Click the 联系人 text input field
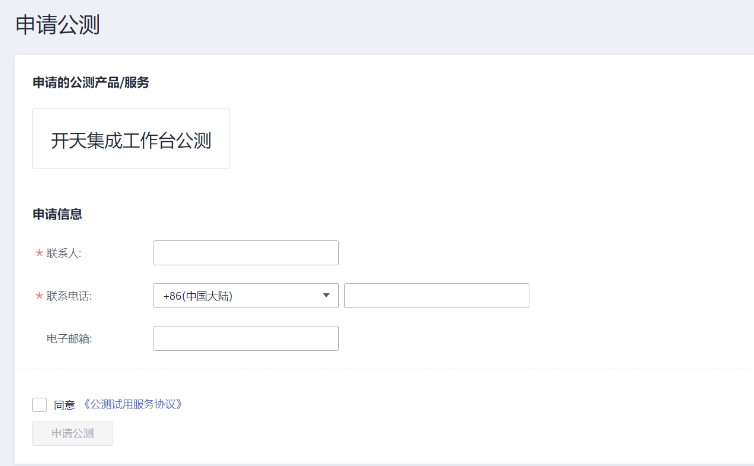This screenshot has width=754, height=466. [x=245, y=253]
